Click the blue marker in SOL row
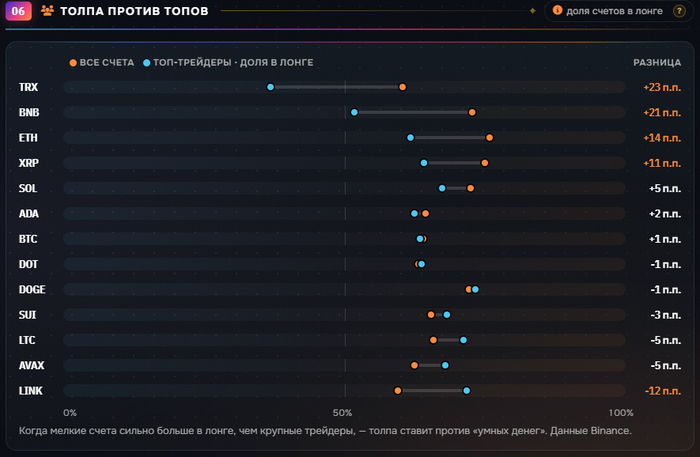 tap(442, 188)
